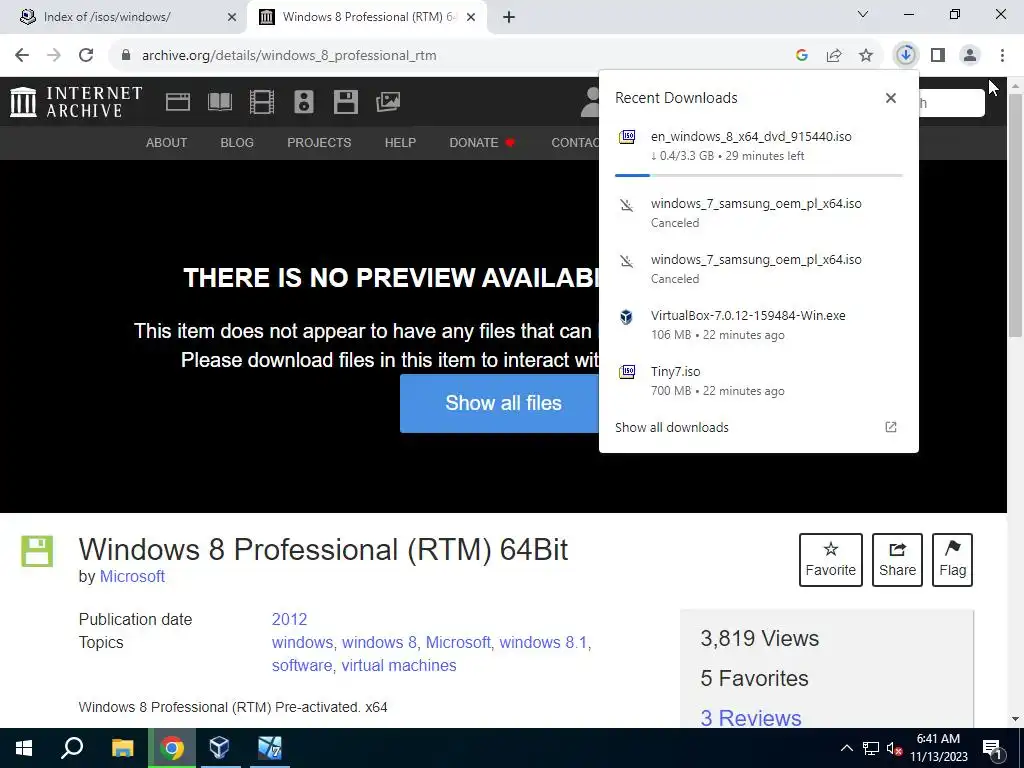Click the Tiny7.iso file icon
The image size is (1024, 768).
(627, 372)
